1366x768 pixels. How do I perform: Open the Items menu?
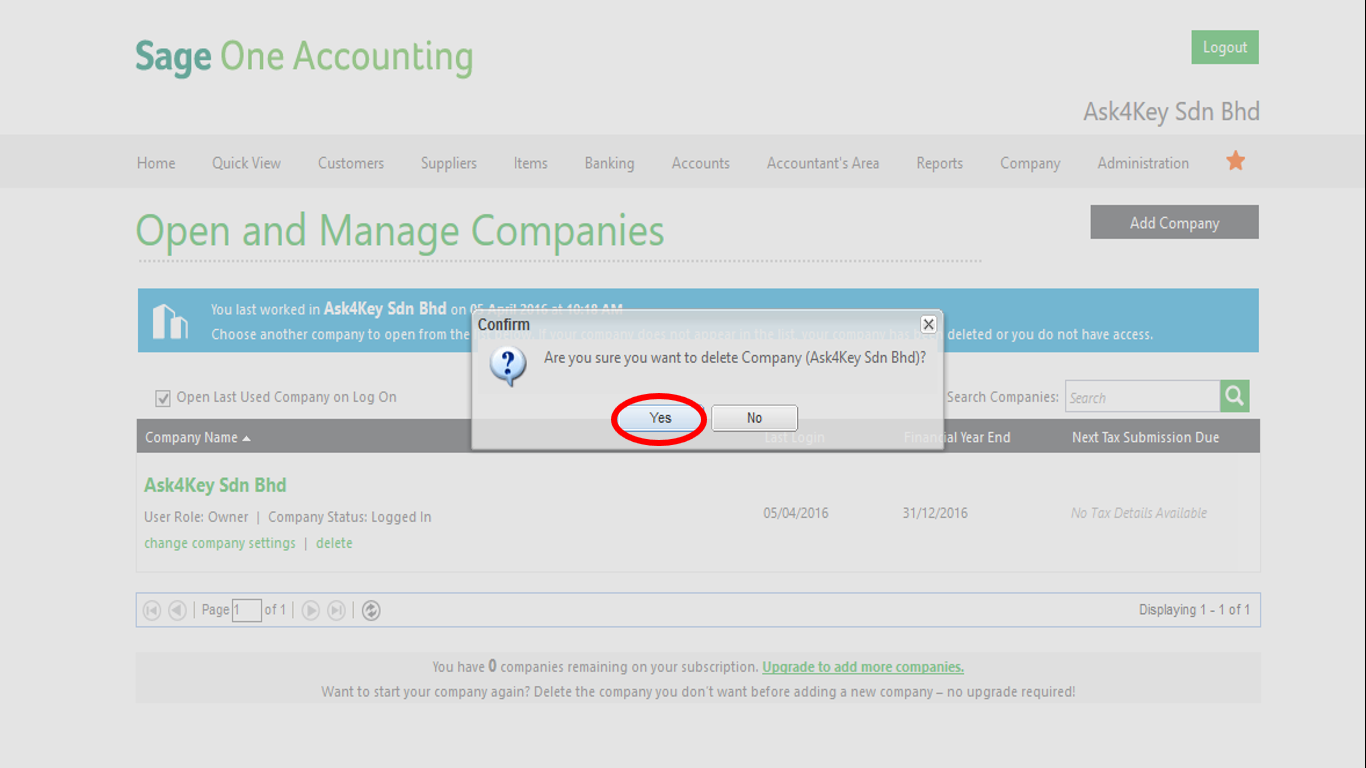pyautogui.click(x=531, y=163)
